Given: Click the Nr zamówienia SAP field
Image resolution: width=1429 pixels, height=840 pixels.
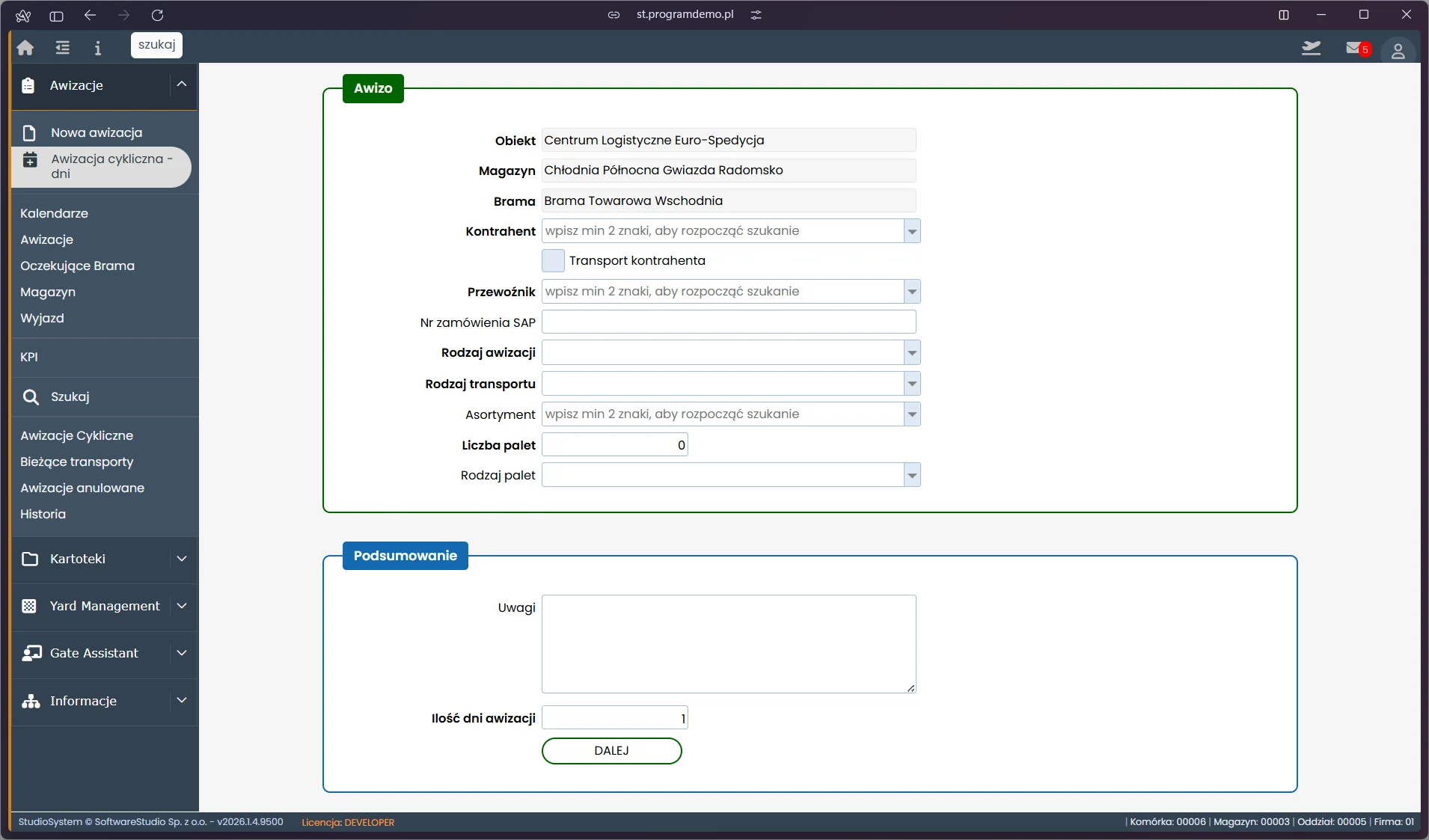Looking at the screenshot, I should coord(729,322).
